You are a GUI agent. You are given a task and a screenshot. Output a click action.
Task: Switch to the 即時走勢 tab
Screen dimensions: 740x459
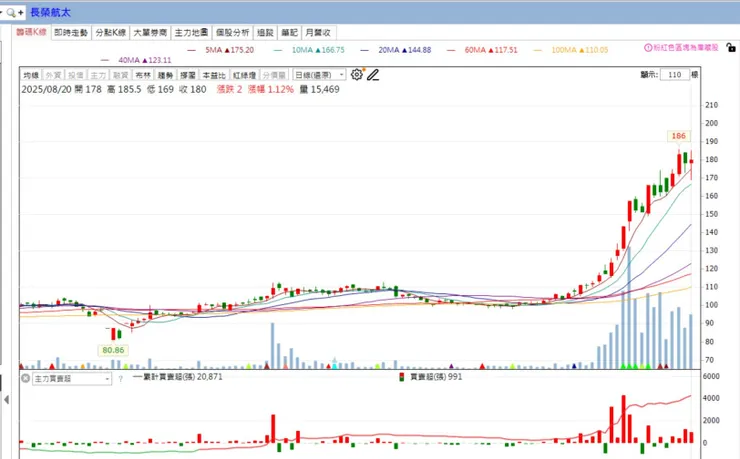71,33
